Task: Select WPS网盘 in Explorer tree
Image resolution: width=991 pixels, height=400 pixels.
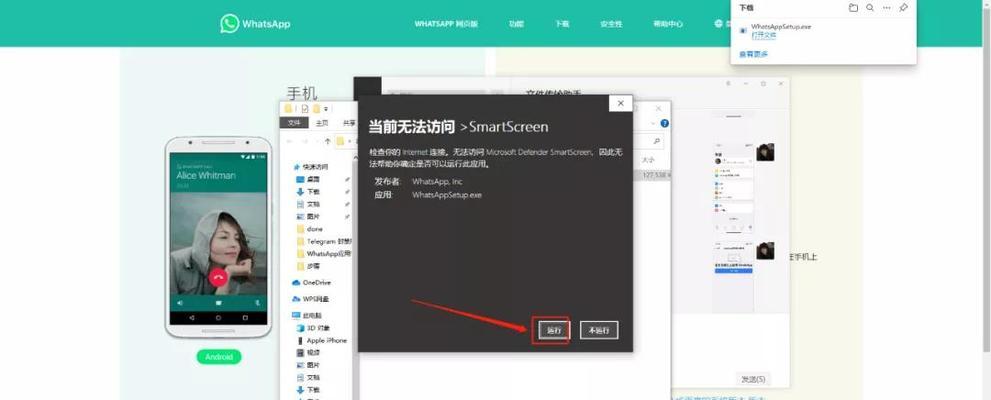Action: [x=311, y=299]
